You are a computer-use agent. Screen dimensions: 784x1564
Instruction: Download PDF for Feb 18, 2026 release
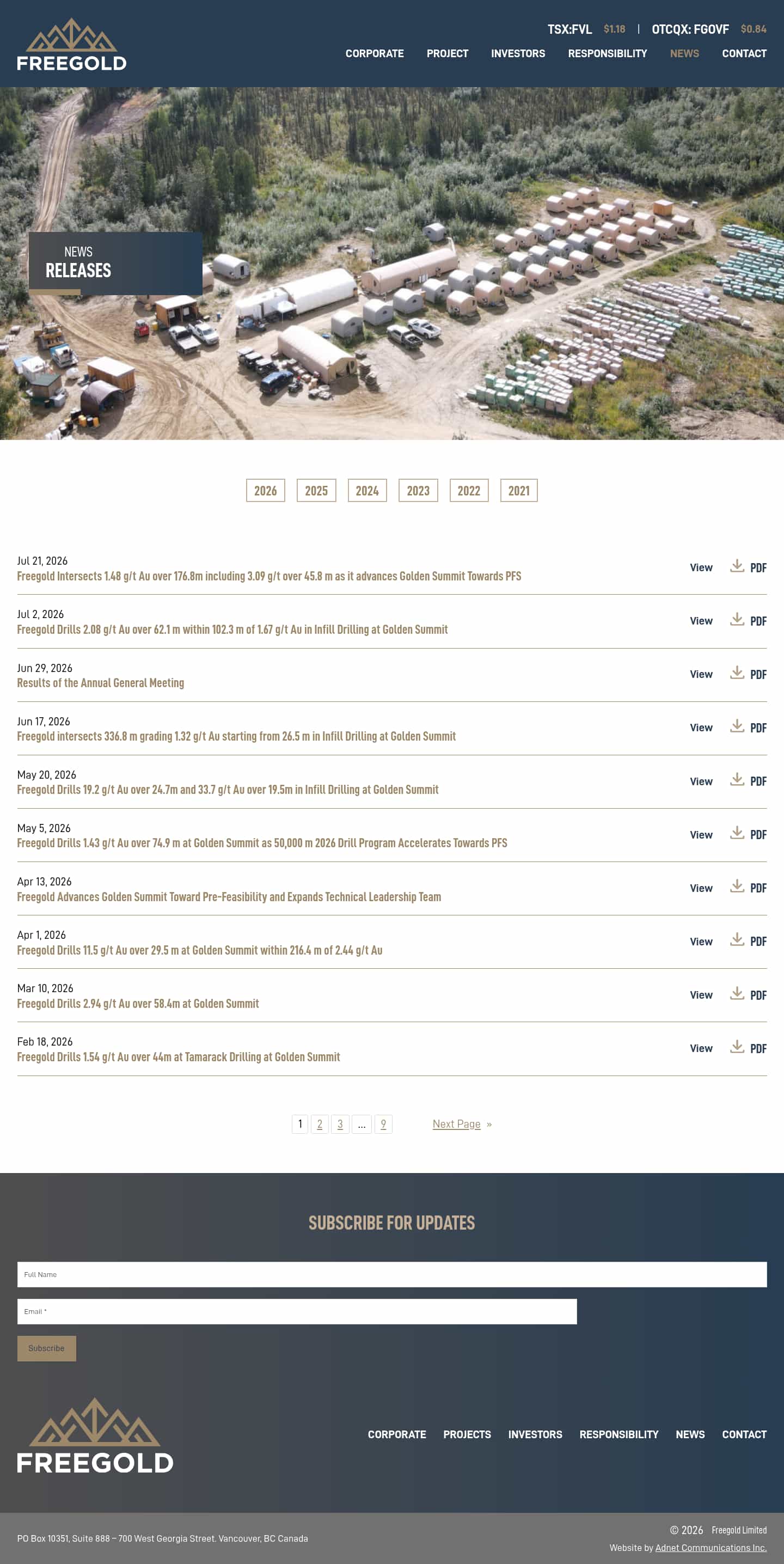(x=748, y=1048)
